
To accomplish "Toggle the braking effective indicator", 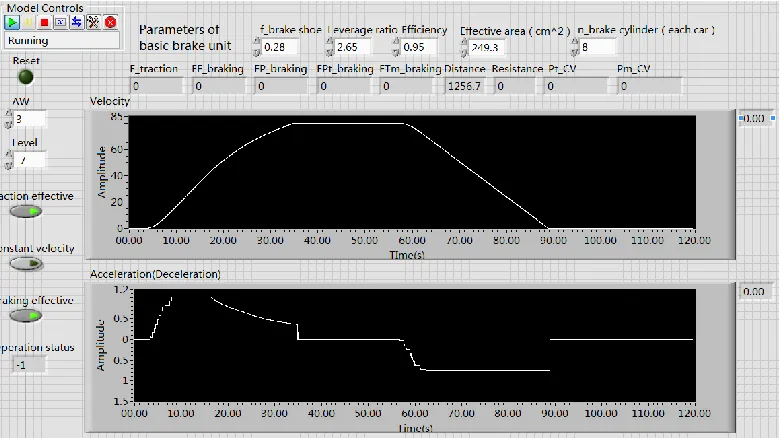I will (x=26, y=316).
